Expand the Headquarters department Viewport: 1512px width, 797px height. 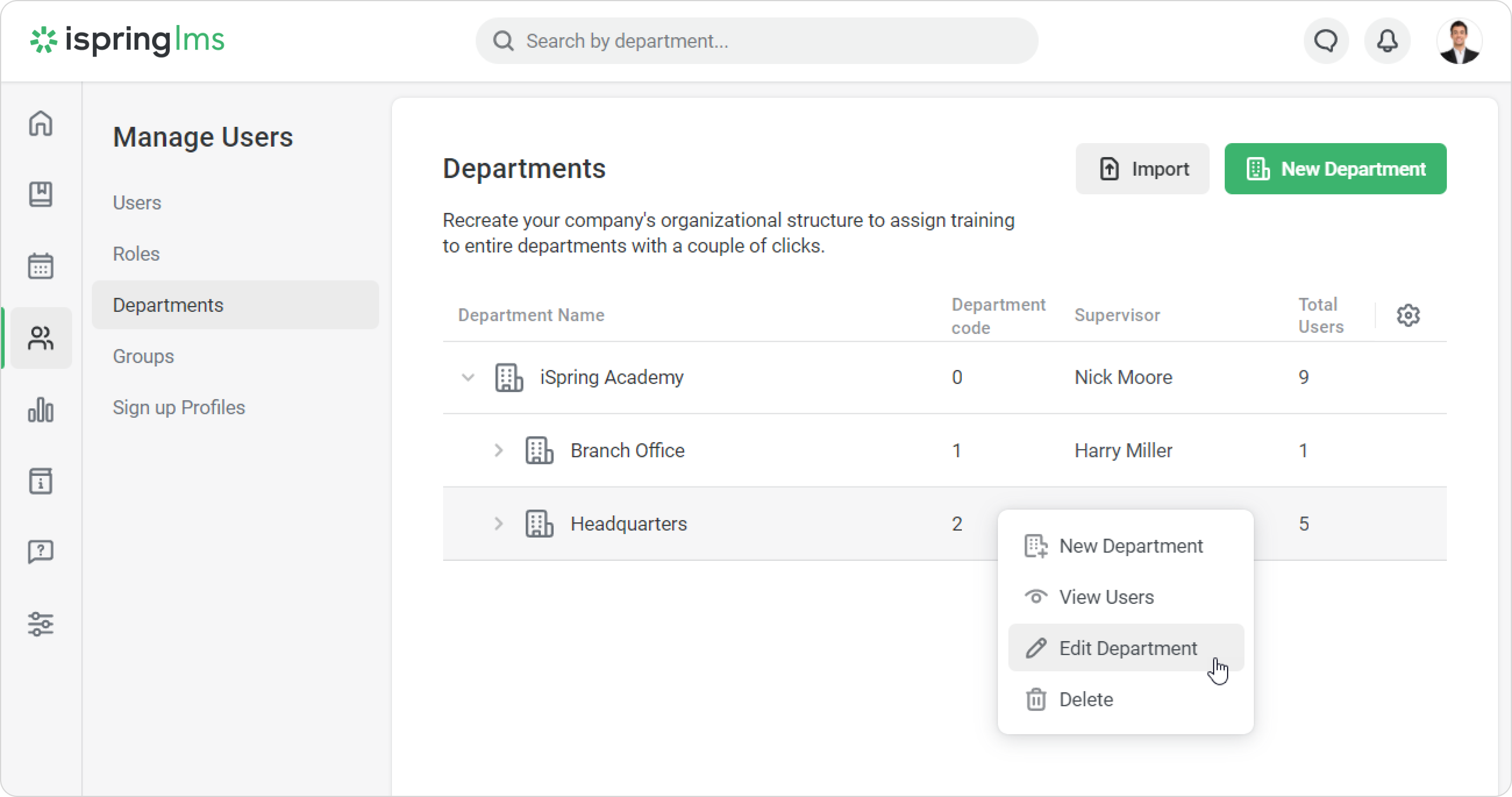coord(498,523)
